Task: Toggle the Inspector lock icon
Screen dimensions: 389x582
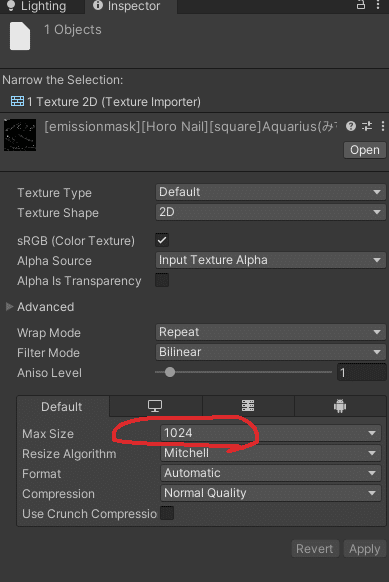Action: tap(360, 5)
